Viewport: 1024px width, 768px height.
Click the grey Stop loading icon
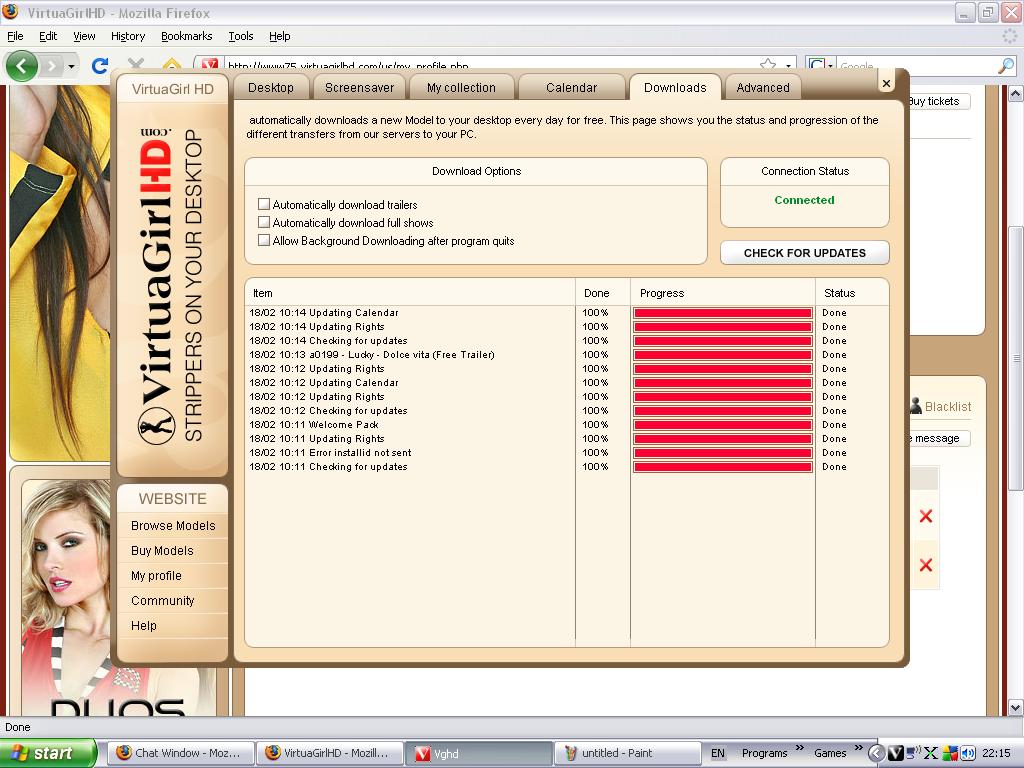tap(136, 63)
